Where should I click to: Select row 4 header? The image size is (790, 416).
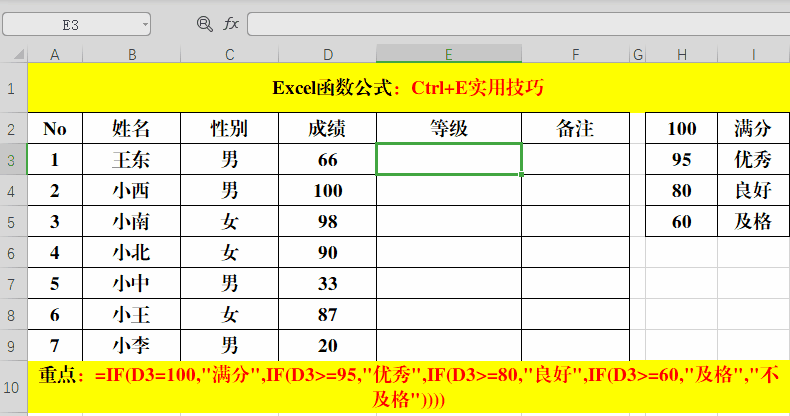click(13, 190)
